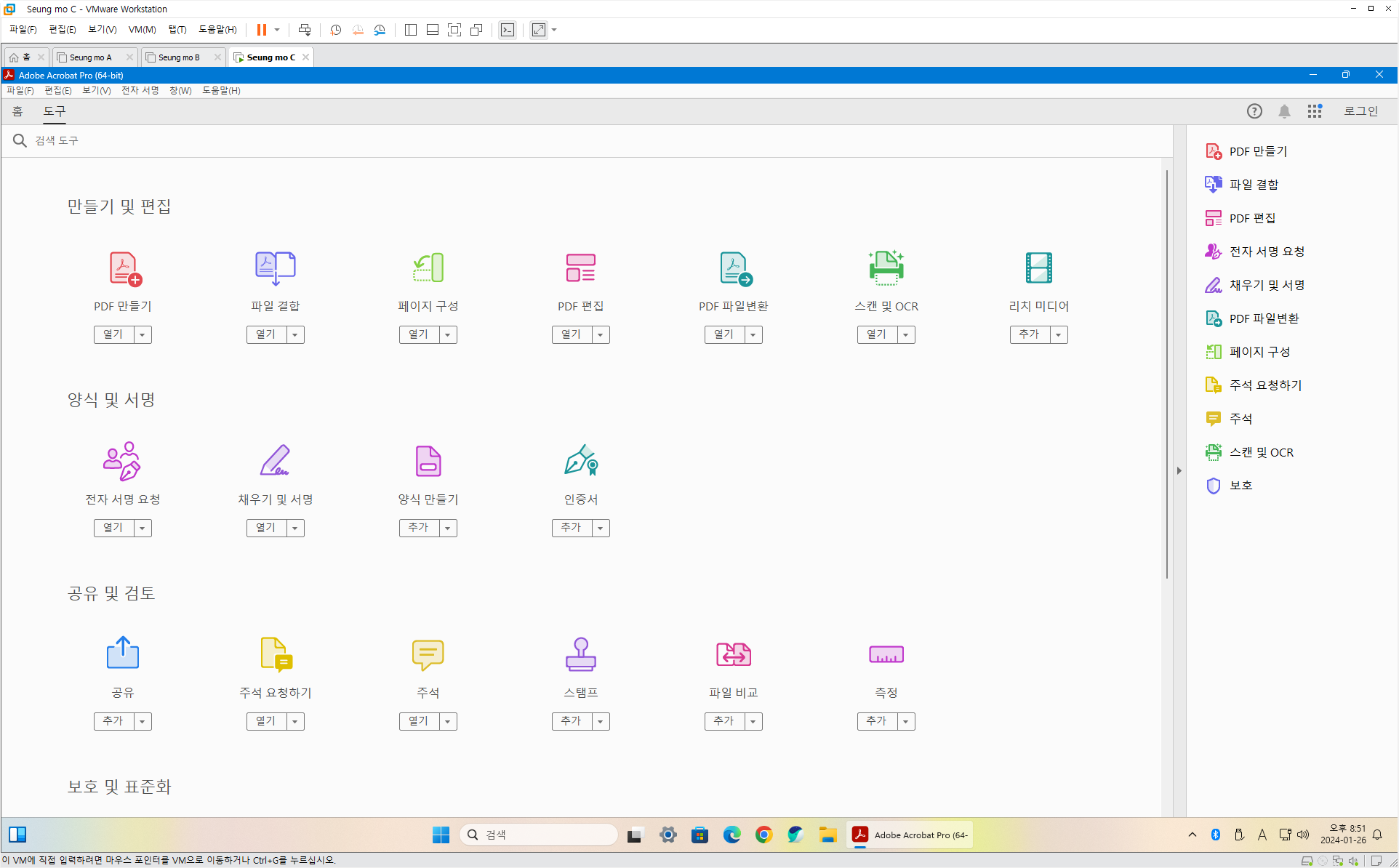Expand dropdown arrow beside PDF 편집 열기

click(601, 334)
